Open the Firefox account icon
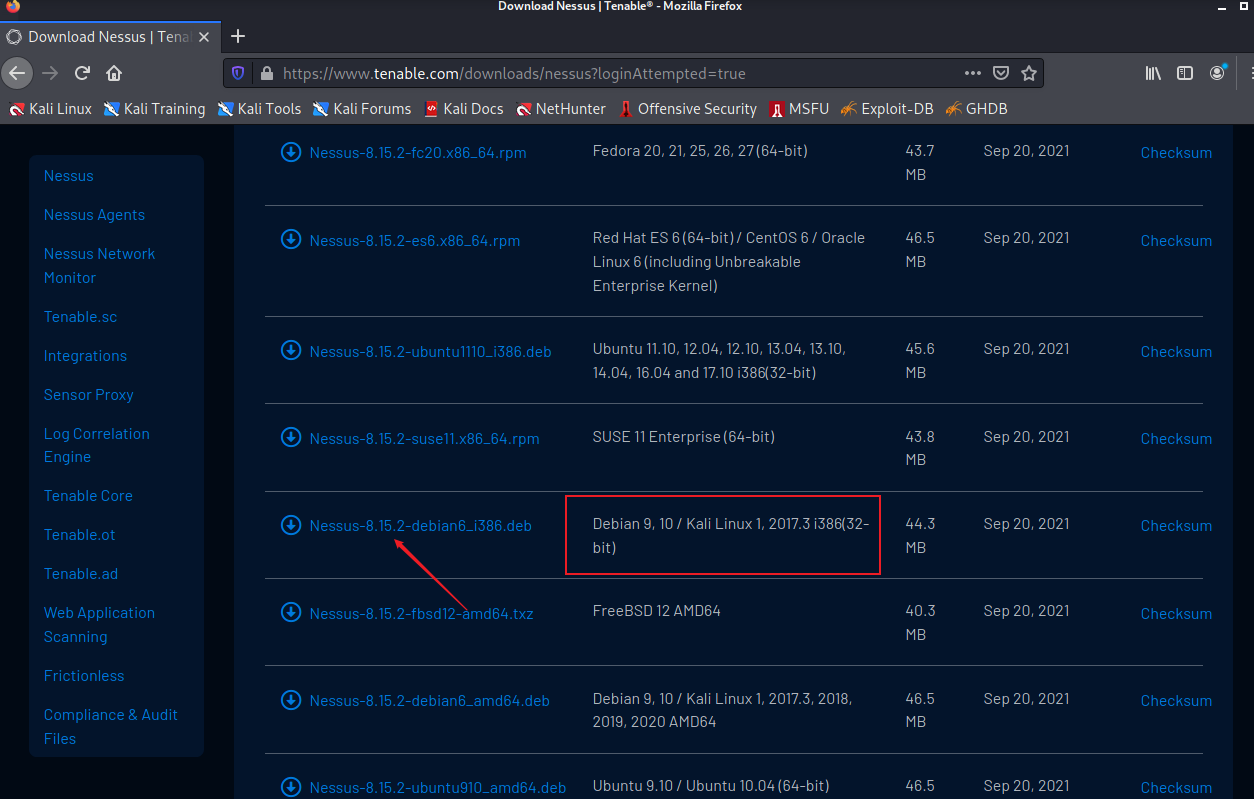The height and width of the screenshot is (799, 1254). (x=1217, y=73)
